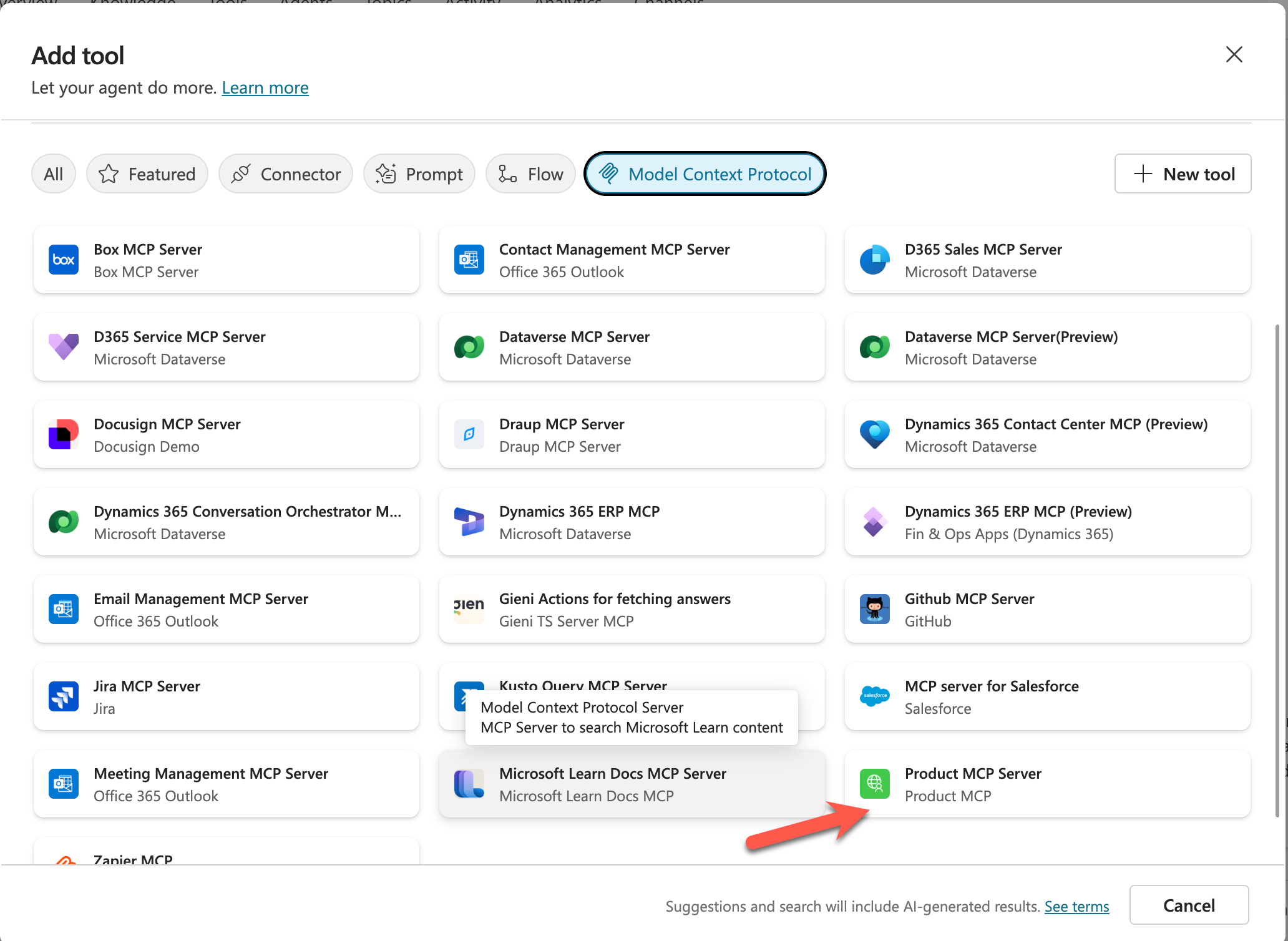Close the Add tool dialog
Viewport: 1288px width, 941px height.
pos(1234,55)
